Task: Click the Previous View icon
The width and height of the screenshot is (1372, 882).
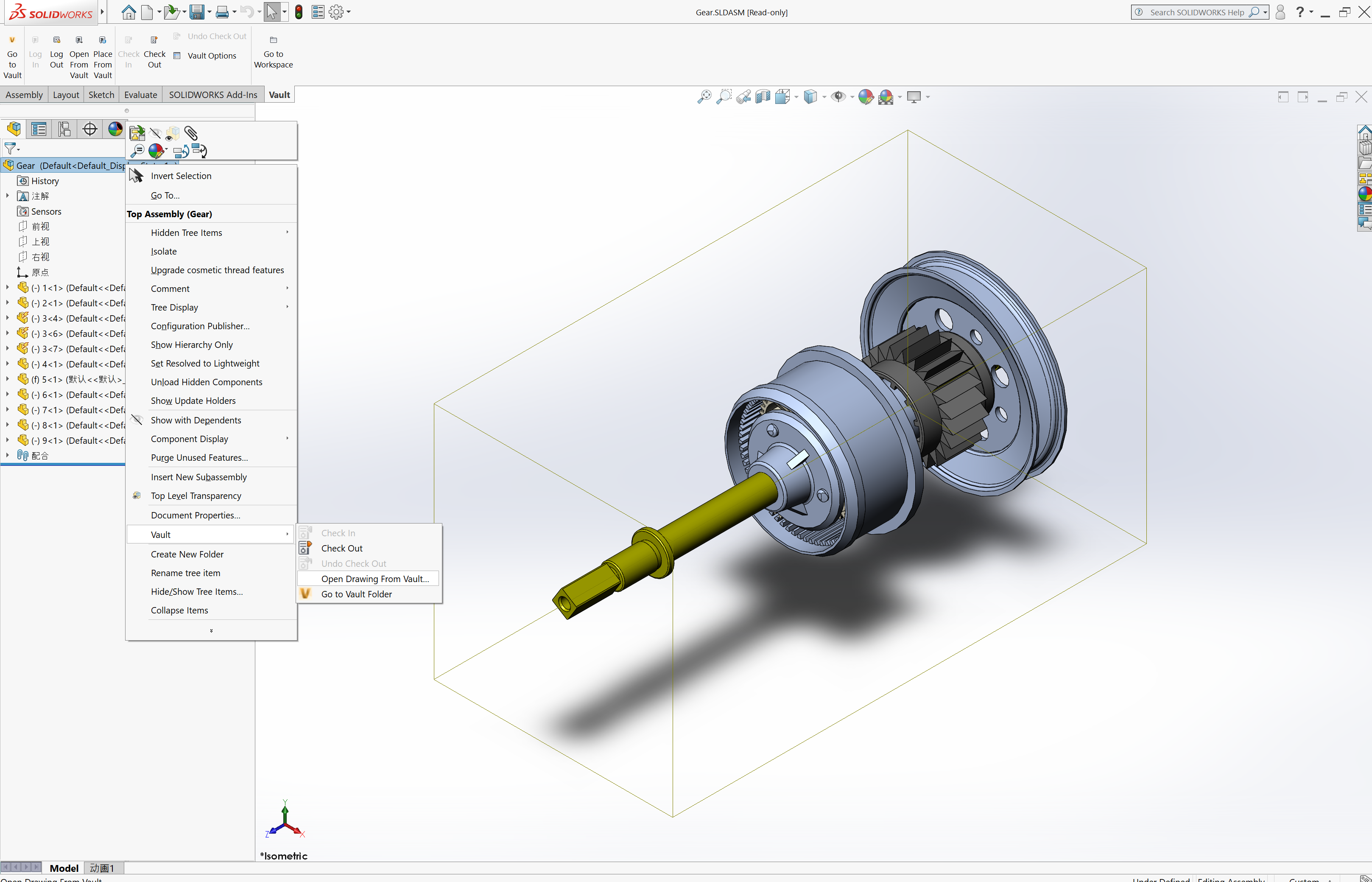Action: tap(743, 97)
